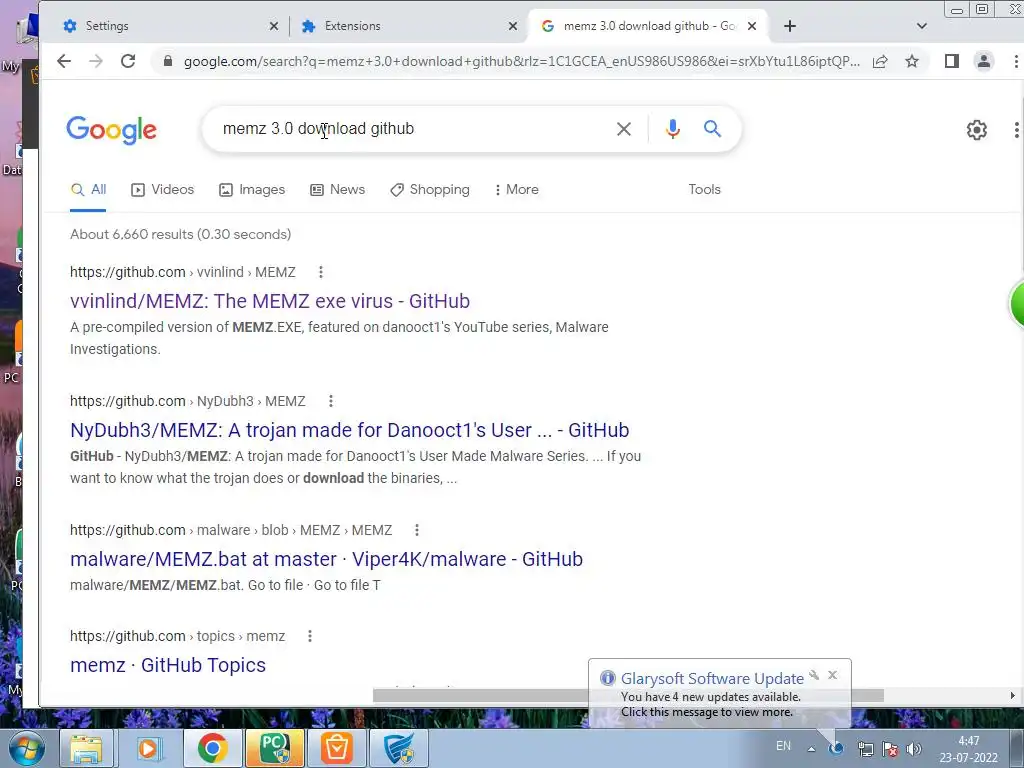The height and width of the screenshot is (768, 1024).
Task: Close the Settings tab
Action: tap(274, 26)
